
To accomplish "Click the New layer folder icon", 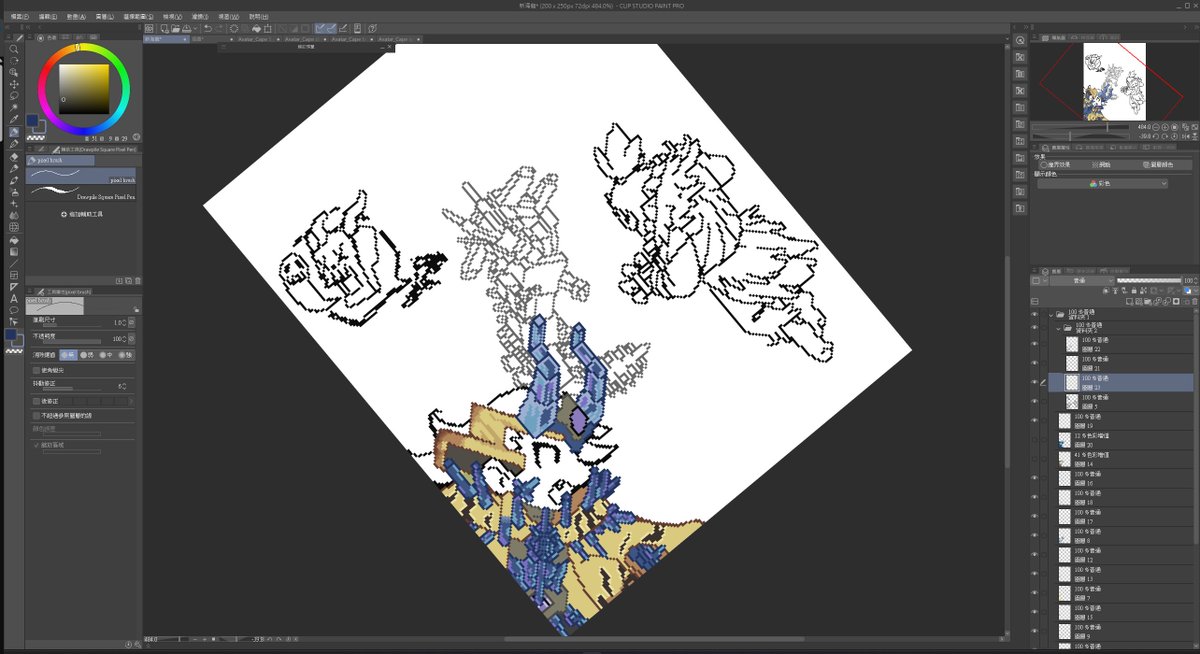I will click(x=1148, y=302).
